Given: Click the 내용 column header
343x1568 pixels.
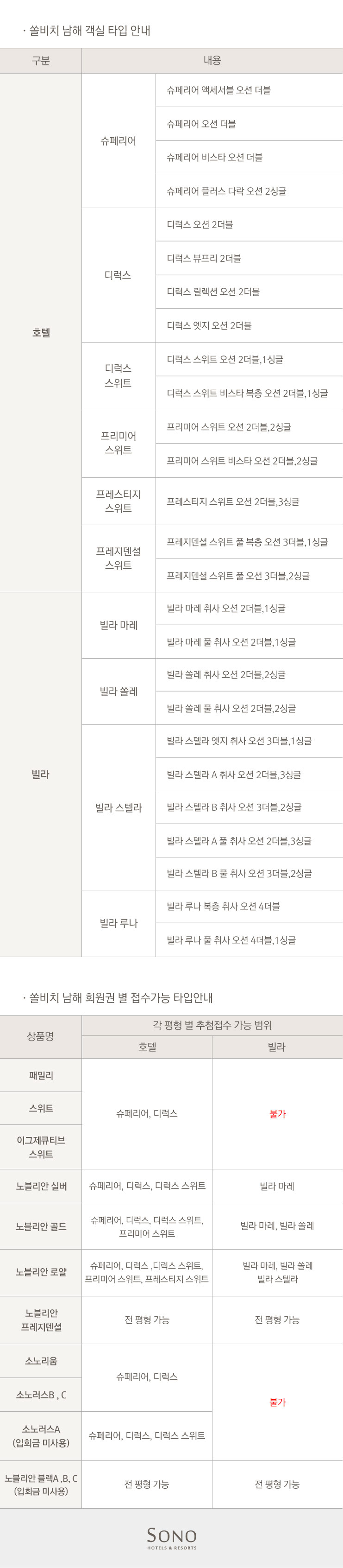Looking at the screenshot, I should (212, 61).
